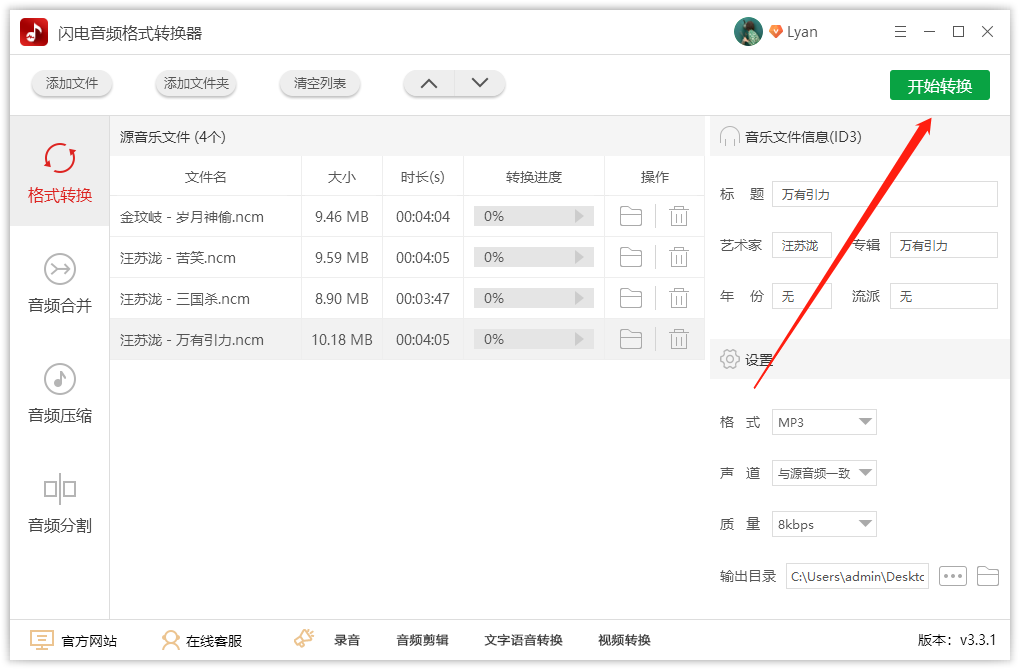1020x670 pixels.
Task: Browse output directory with the three-dots button
Action: [x=952, y=576]
